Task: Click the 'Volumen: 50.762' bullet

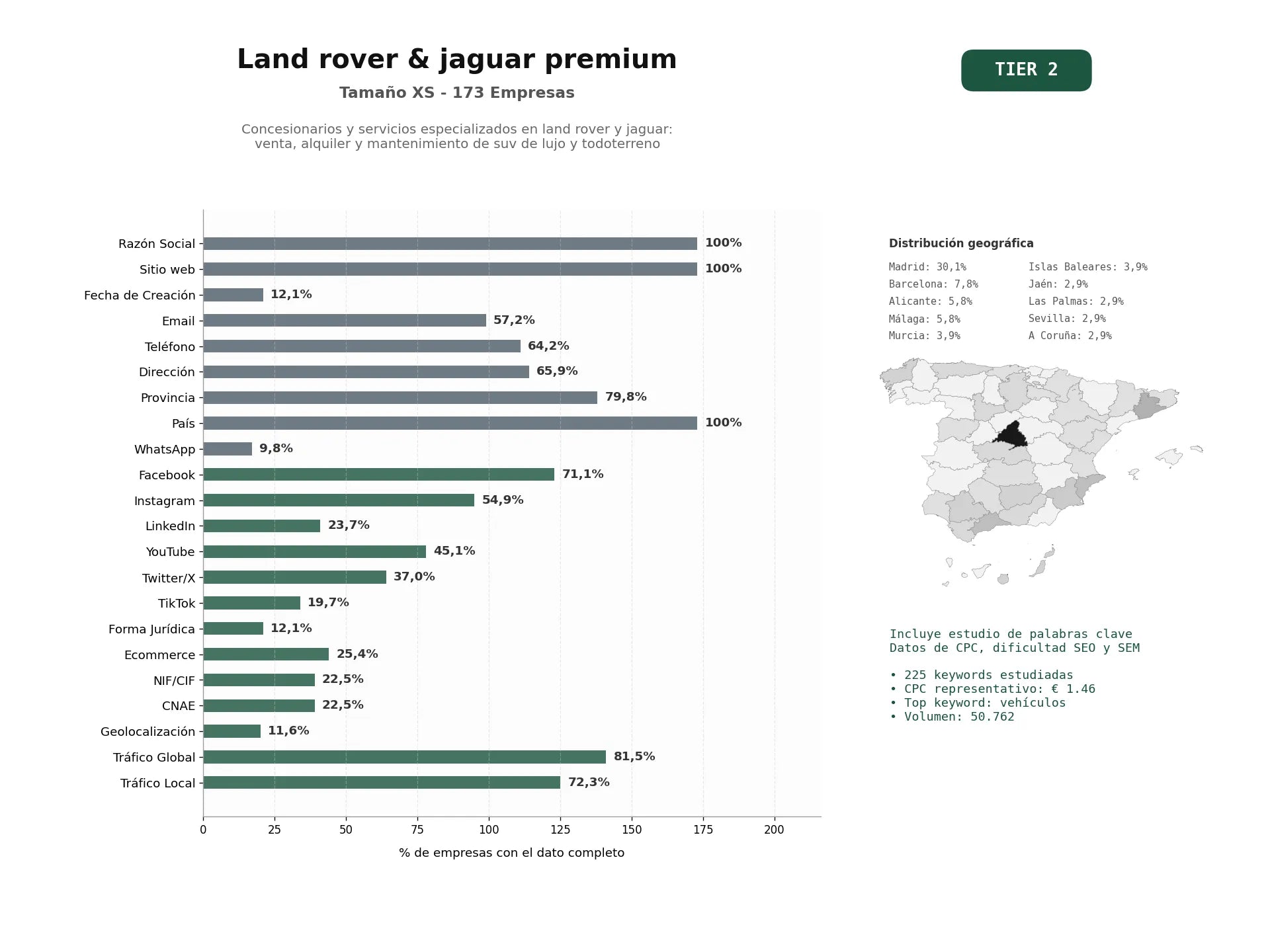Action: click(952, 717)
